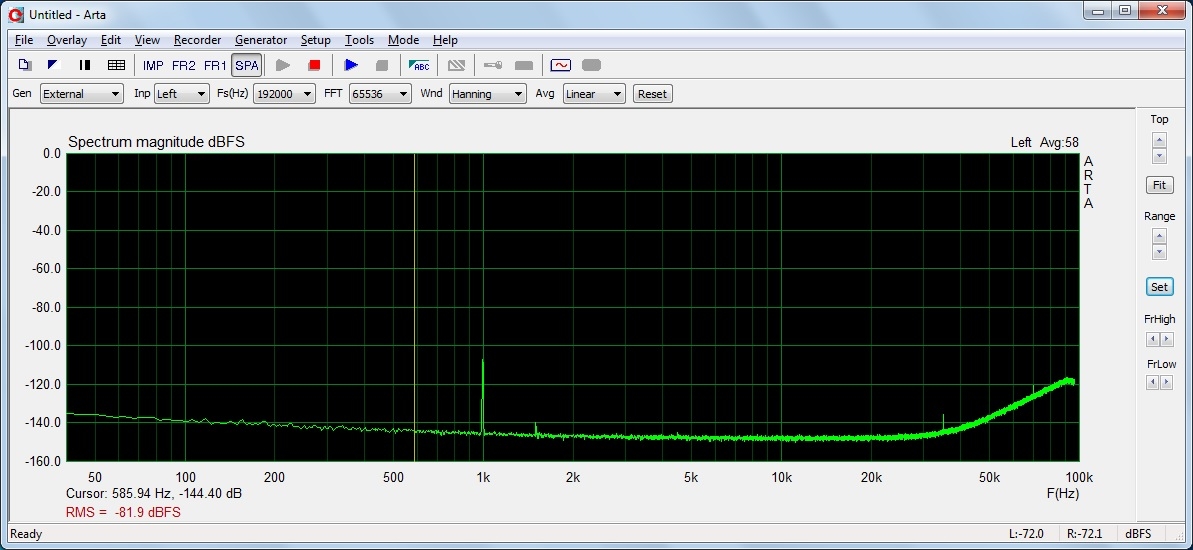Increase Top with the up arrow

[1160, 140]
